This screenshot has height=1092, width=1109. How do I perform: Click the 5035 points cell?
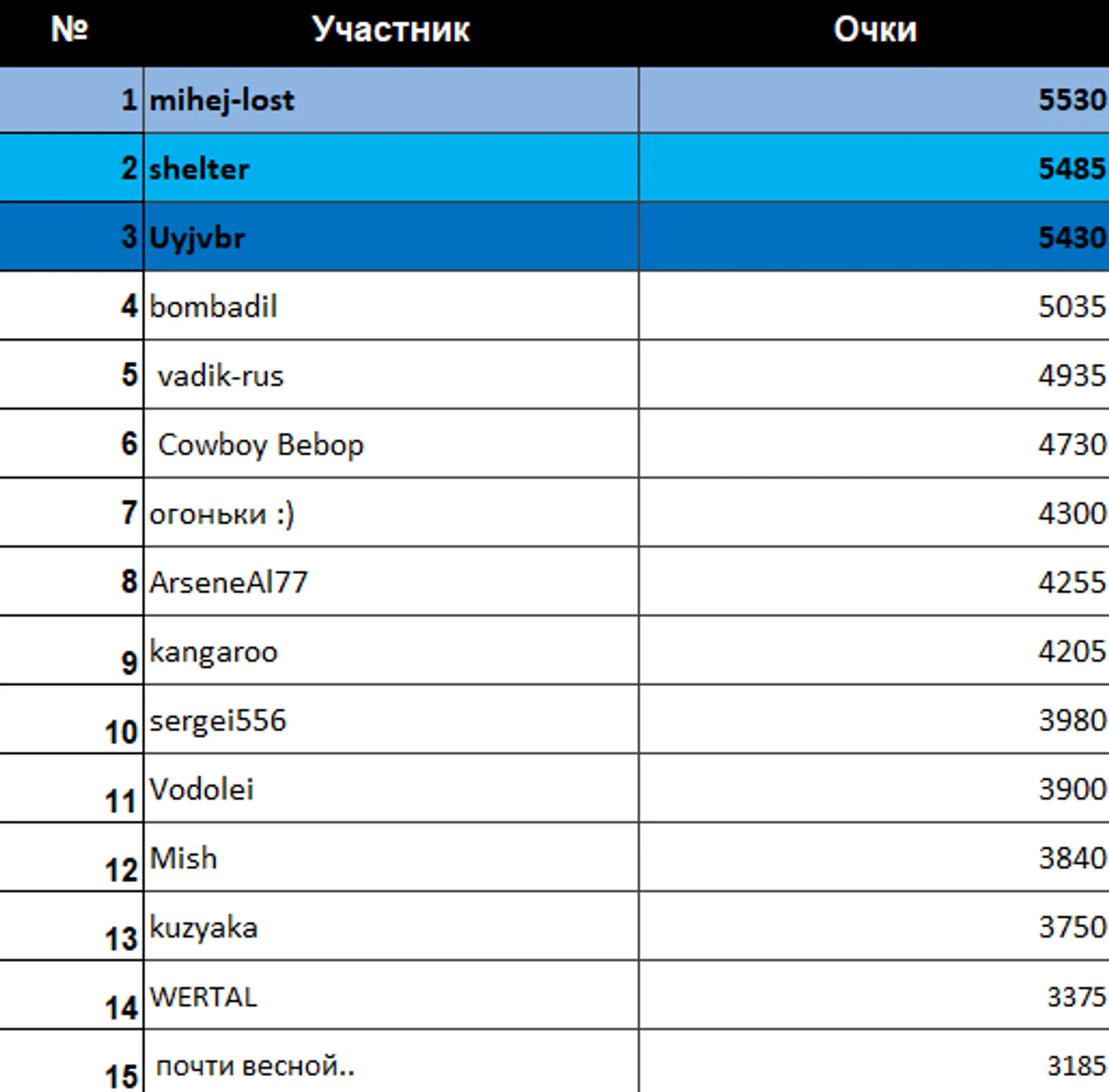pyautogui.click(x=1071, y=307)
